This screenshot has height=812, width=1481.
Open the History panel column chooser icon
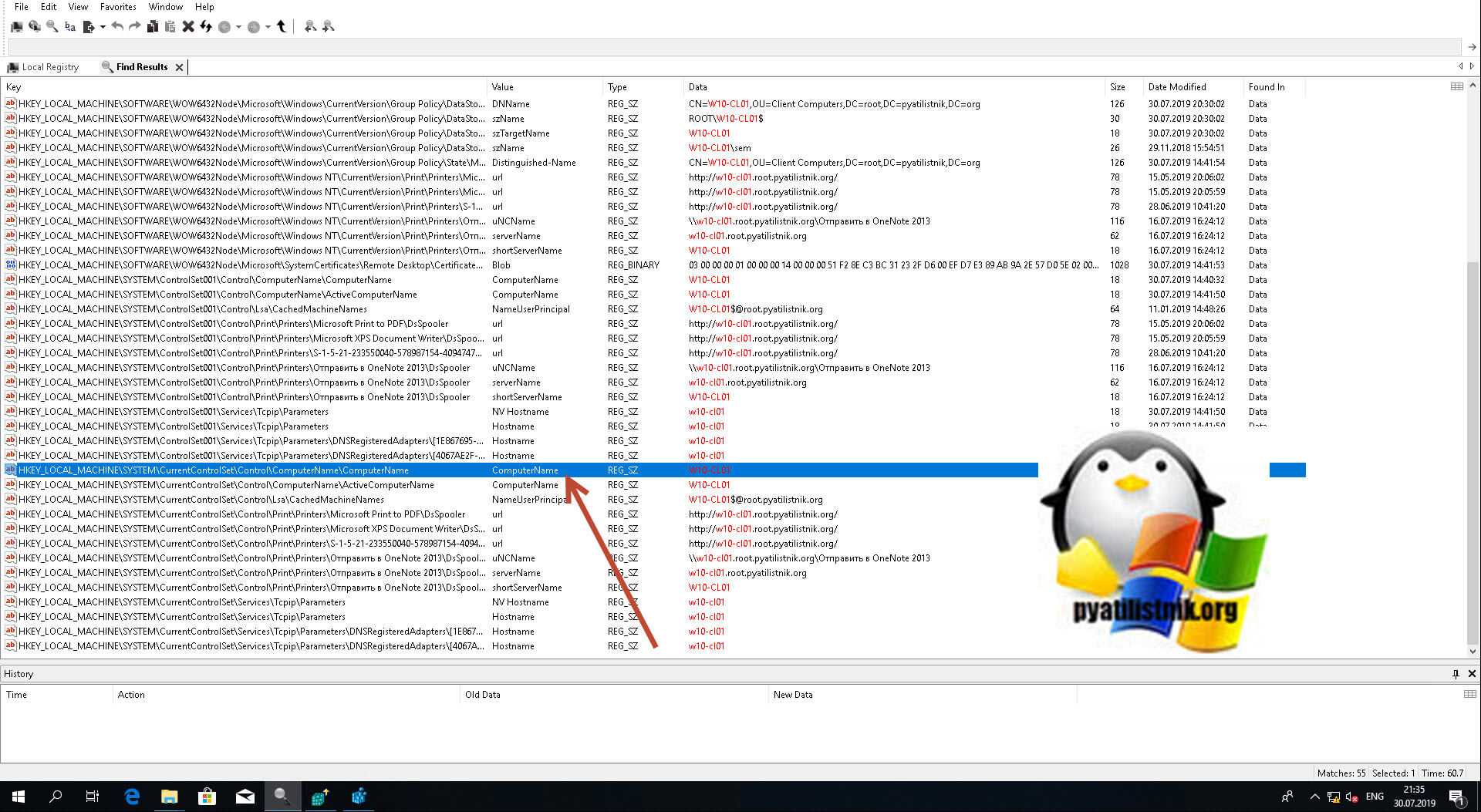click(x=1469, y=694)
